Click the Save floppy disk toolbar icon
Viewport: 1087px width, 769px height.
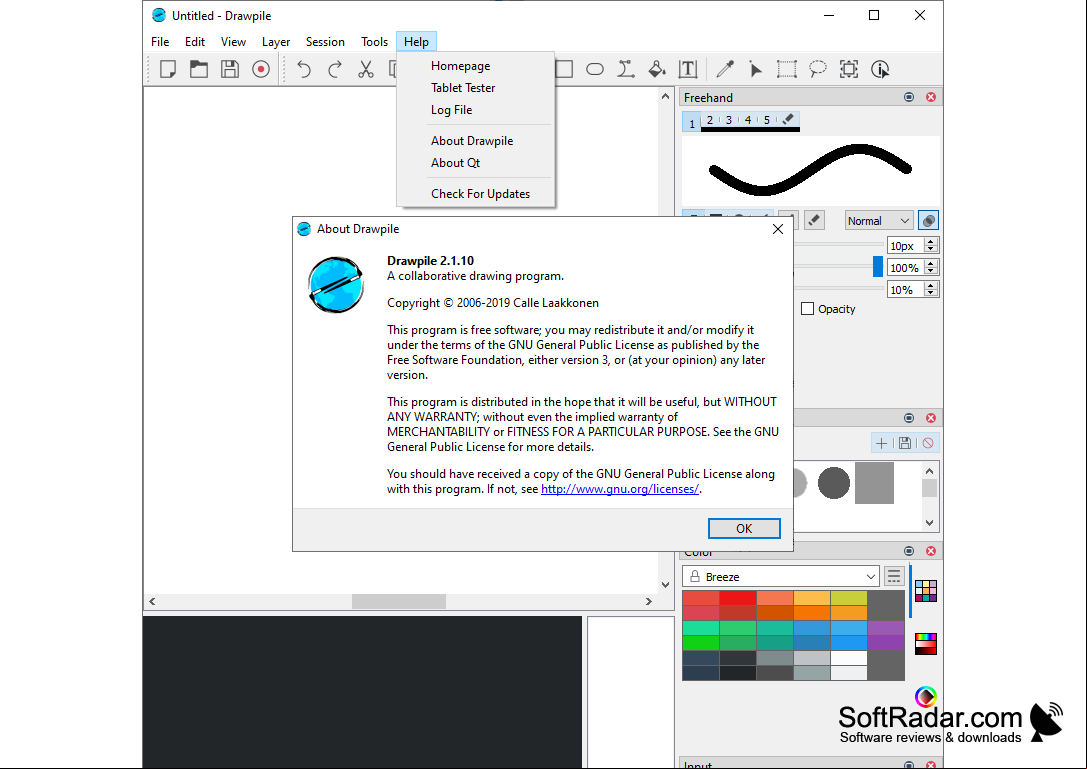point(230,69)
